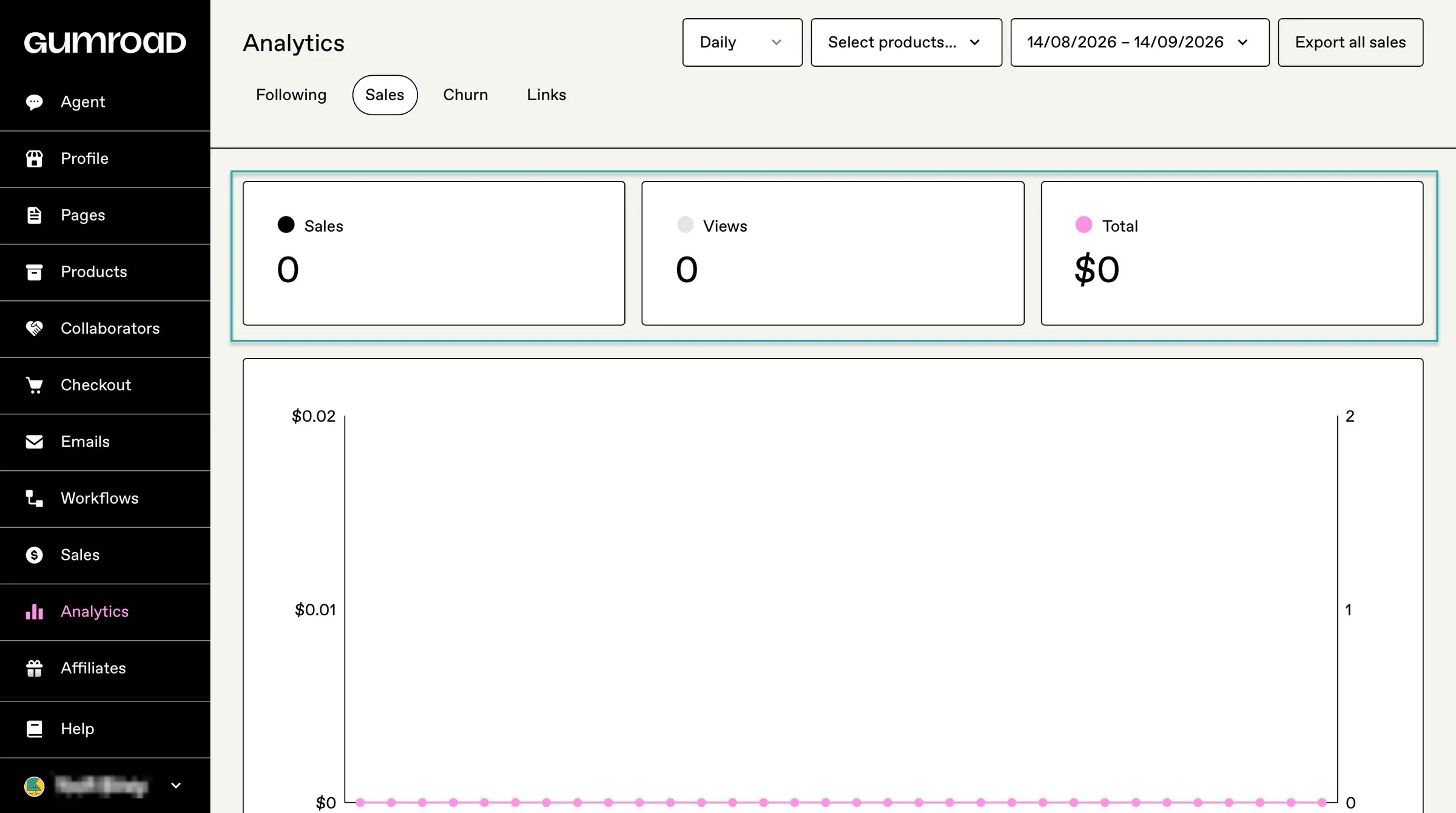Screen dimensions: 1456x813
Task: Switch to the Churn tab
Action: pyautogui.click(x=465, y=95)
